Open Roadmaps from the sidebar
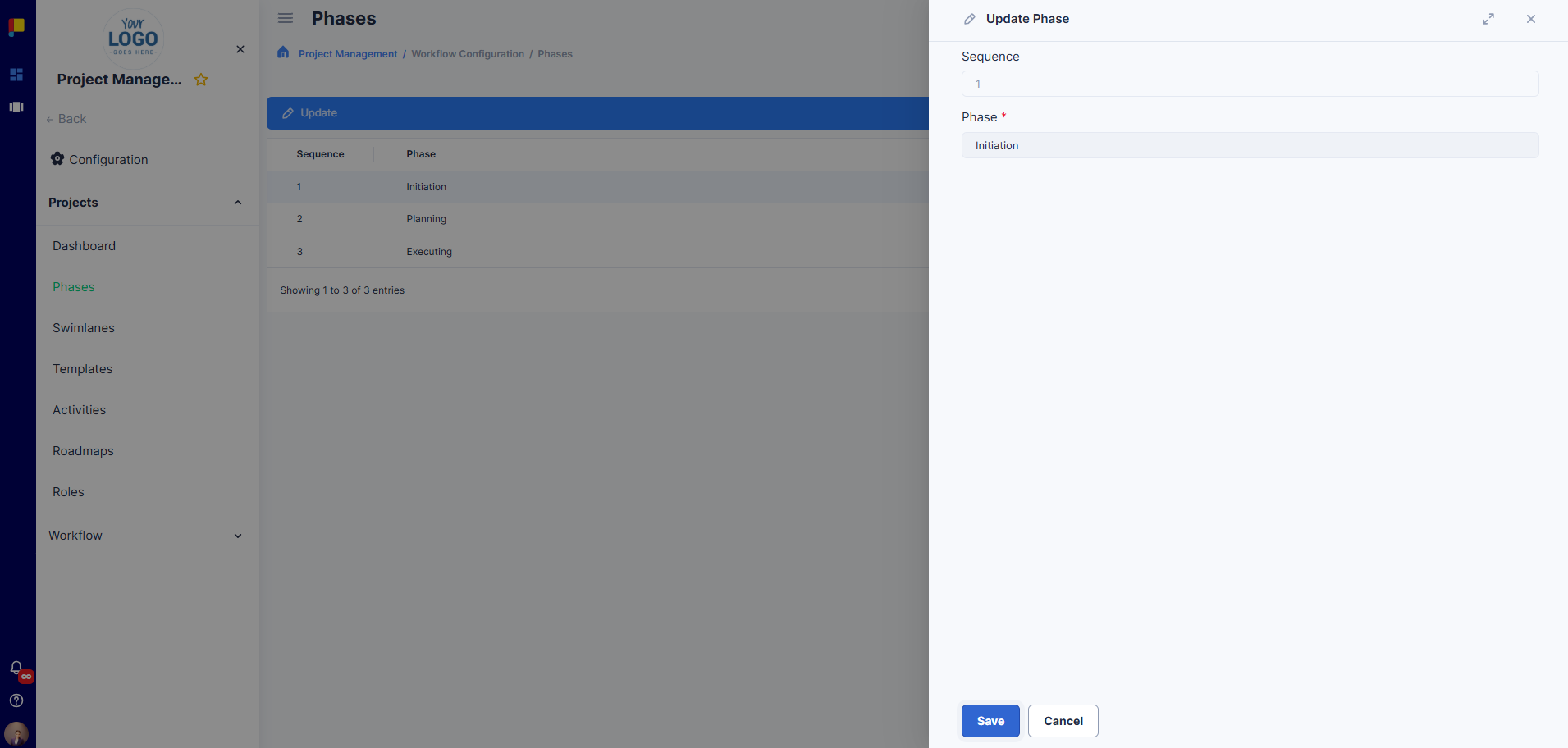The image size is (1568, 748). (x=83, y=451)
